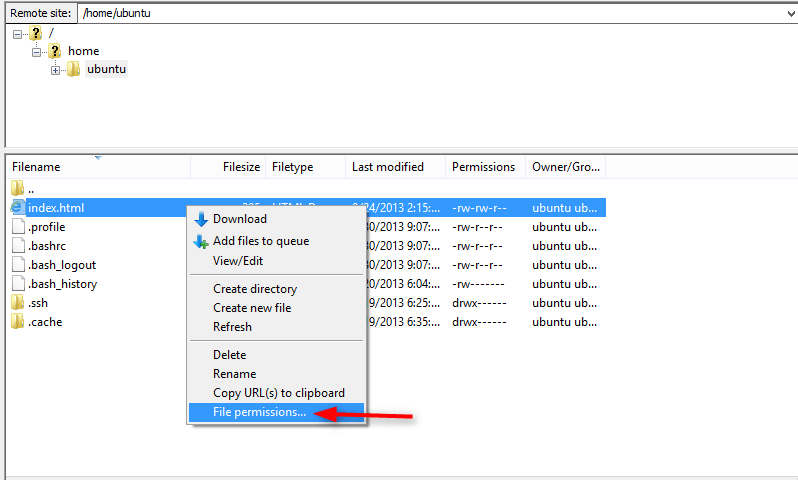
Task: Collapse the root directory tree node
Action: click(x=18, y=33)
